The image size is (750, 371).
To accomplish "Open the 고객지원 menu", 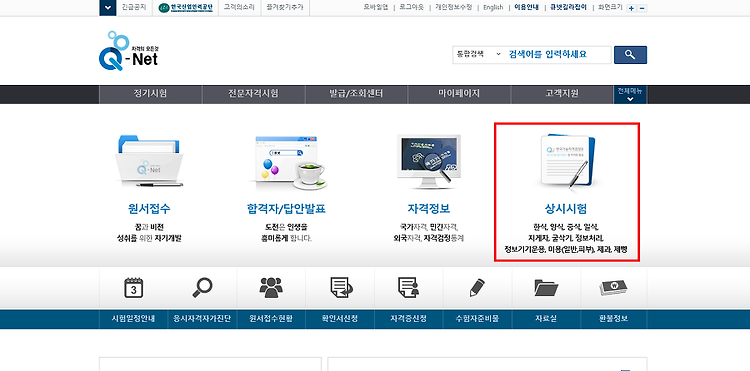I will coord(562,94).
